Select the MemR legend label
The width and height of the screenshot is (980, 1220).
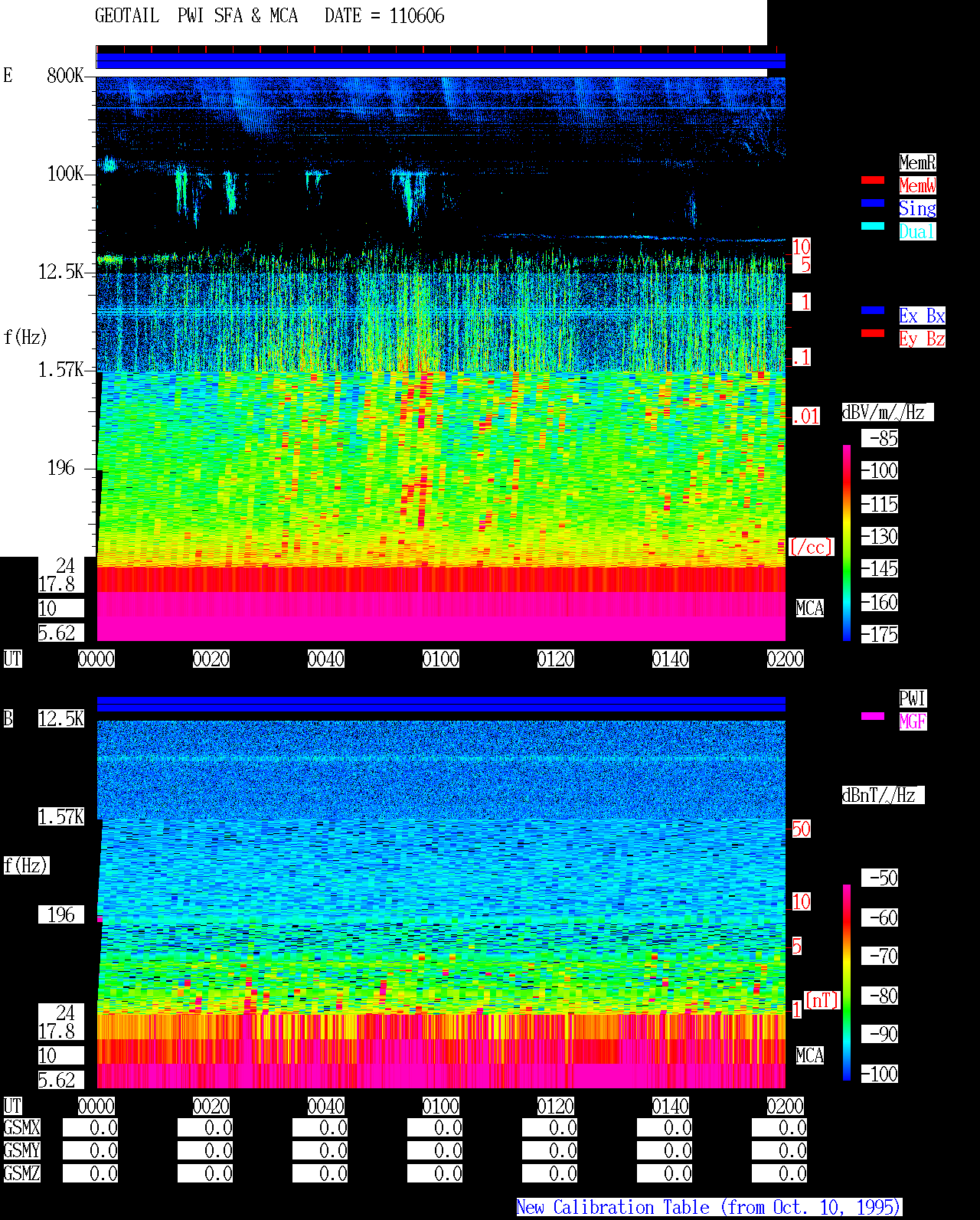[x=917, y=162]
